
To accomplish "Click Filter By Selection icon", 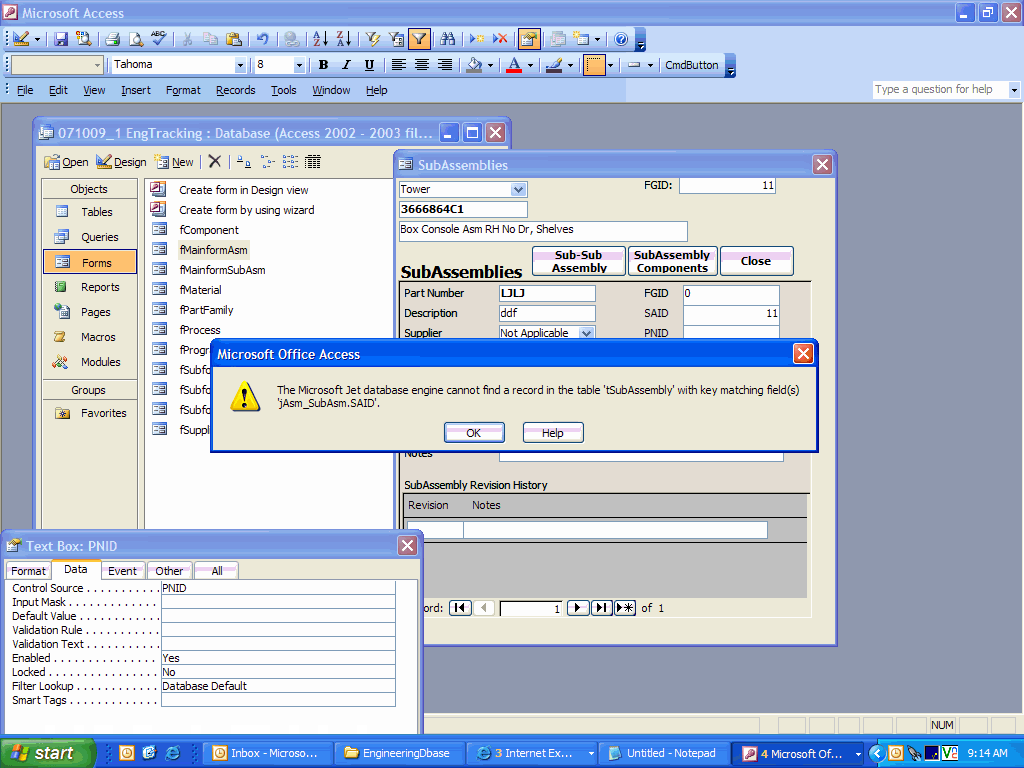I will (x=373, y=39).
